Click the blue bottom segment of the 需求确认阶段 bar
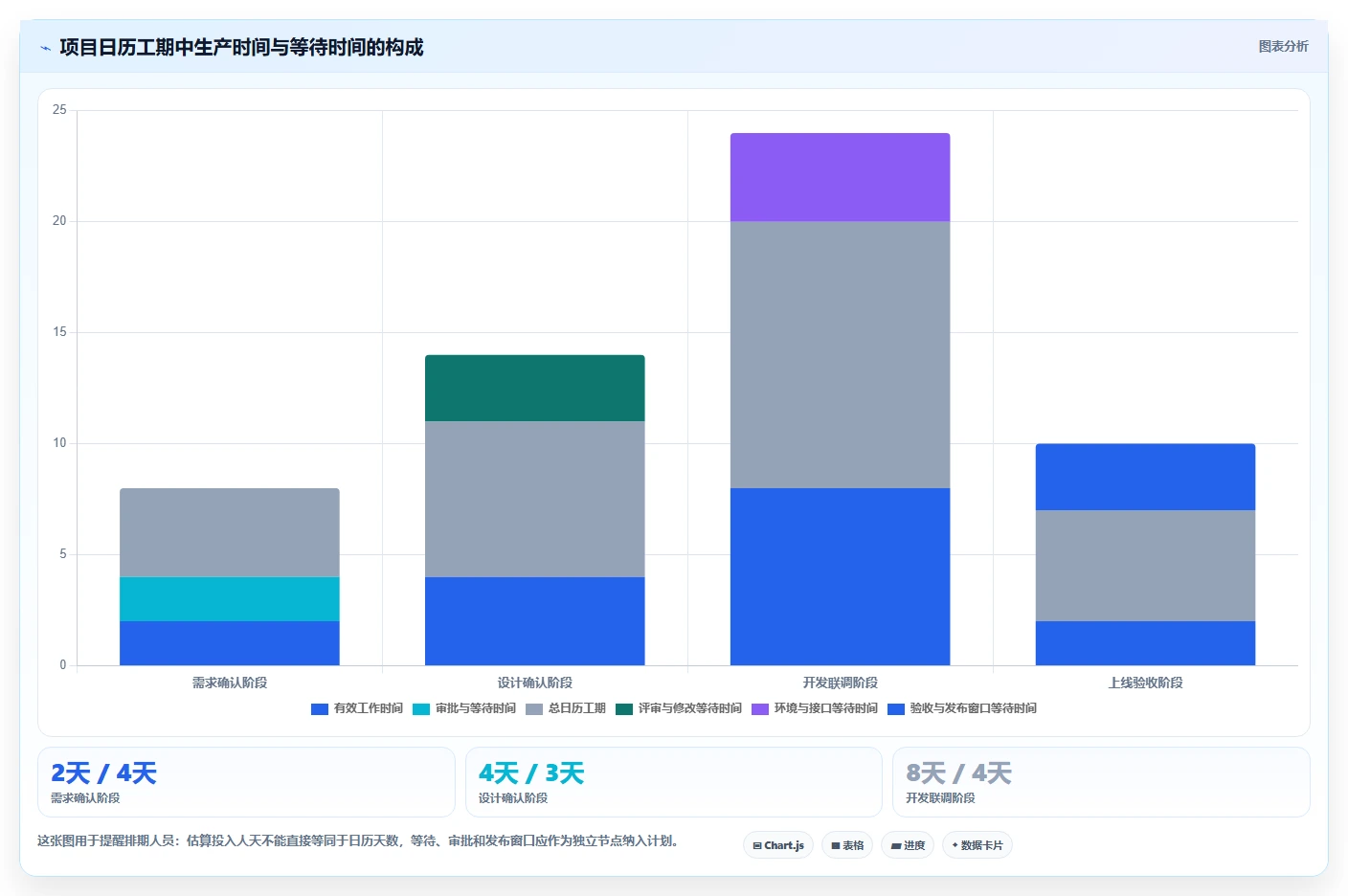The height and width of the screenshot is (896, 1348). (x=230, y=643)
